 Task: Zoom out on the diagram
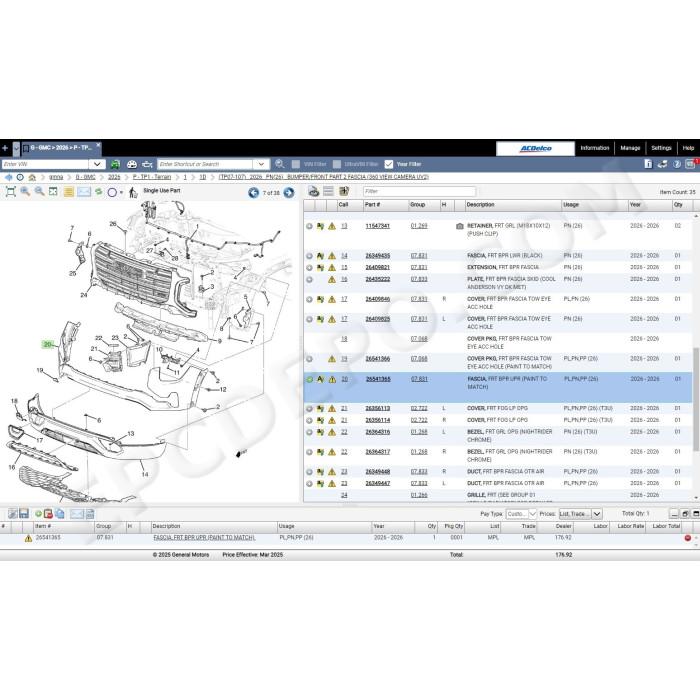click(40, 192)
